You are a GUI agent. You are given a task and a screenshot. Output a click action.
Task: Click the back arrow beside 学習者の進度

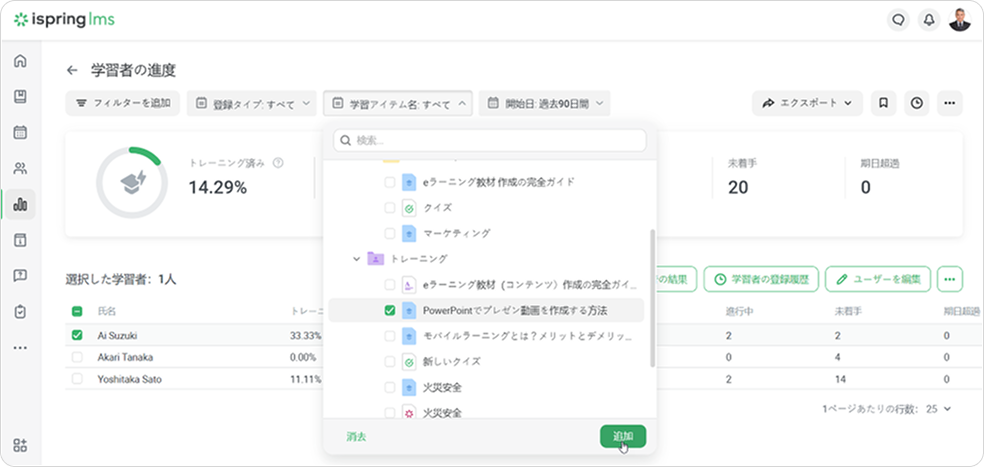pos(72,70)
